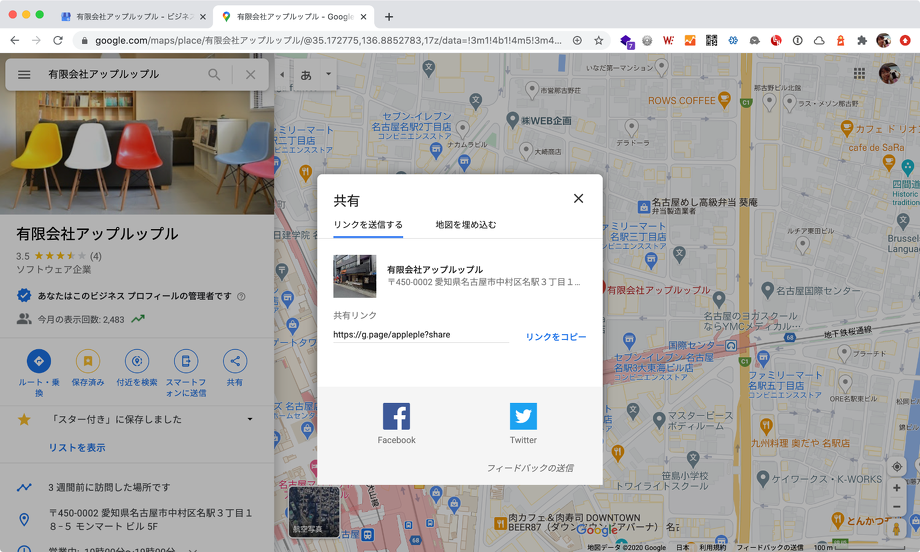Switch to 地図を埋め込む tab
This screenshot has height=552, width=920.
[466, 225]
